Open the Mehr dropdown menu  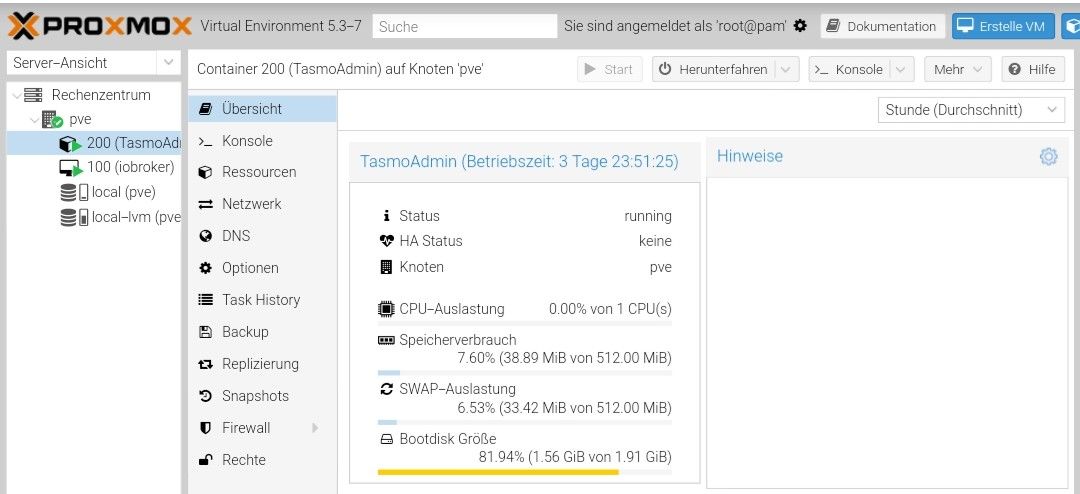pyautogui.click(x=957, y=70)
